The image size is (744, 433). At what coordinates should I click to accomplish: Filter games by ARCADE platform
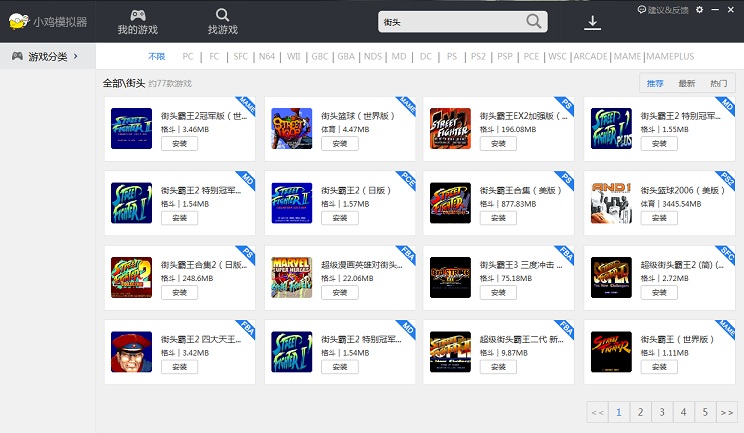590,57
